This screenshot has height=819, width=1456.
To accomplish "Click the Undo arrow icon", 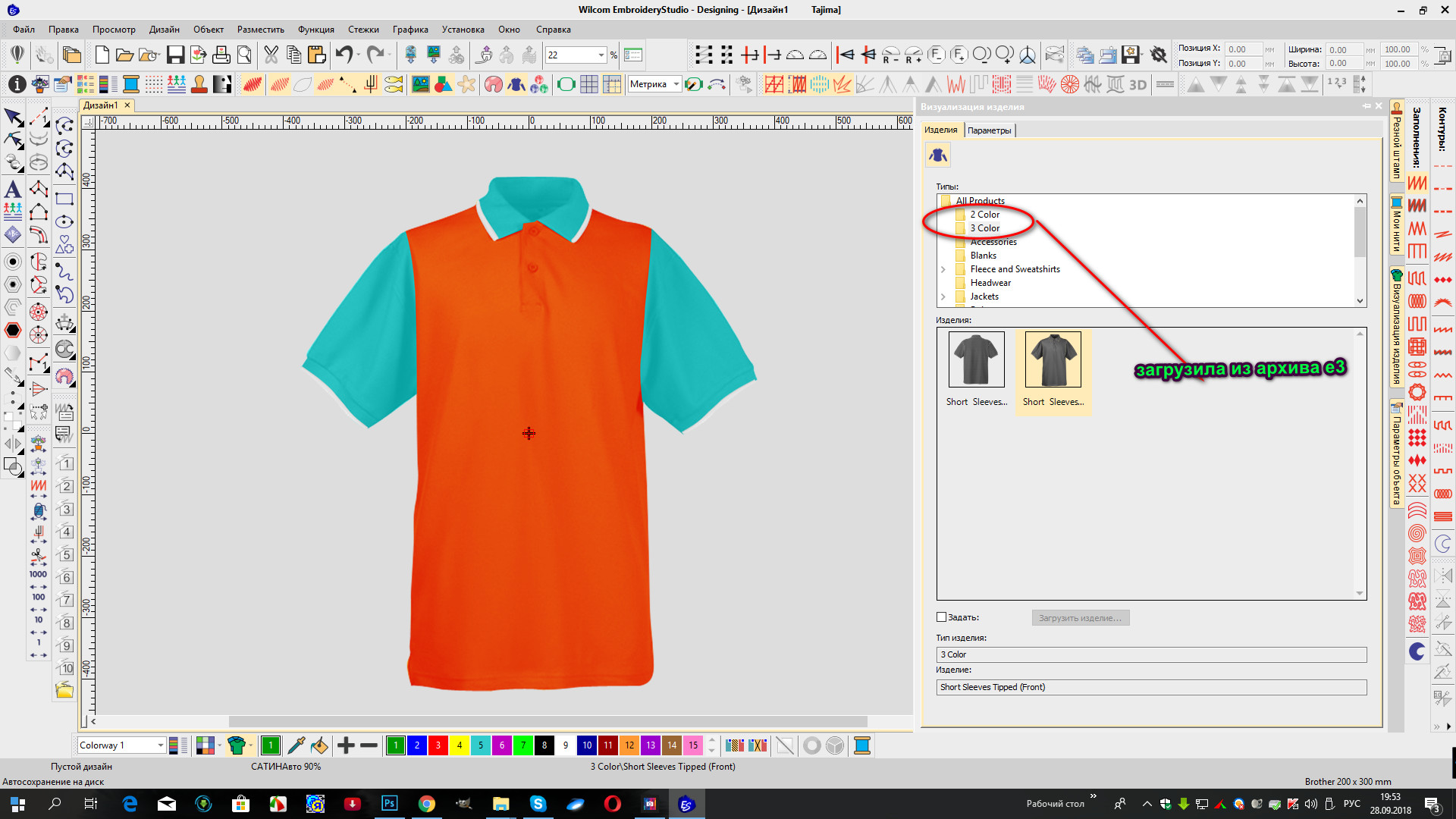I will pos(344,55).
